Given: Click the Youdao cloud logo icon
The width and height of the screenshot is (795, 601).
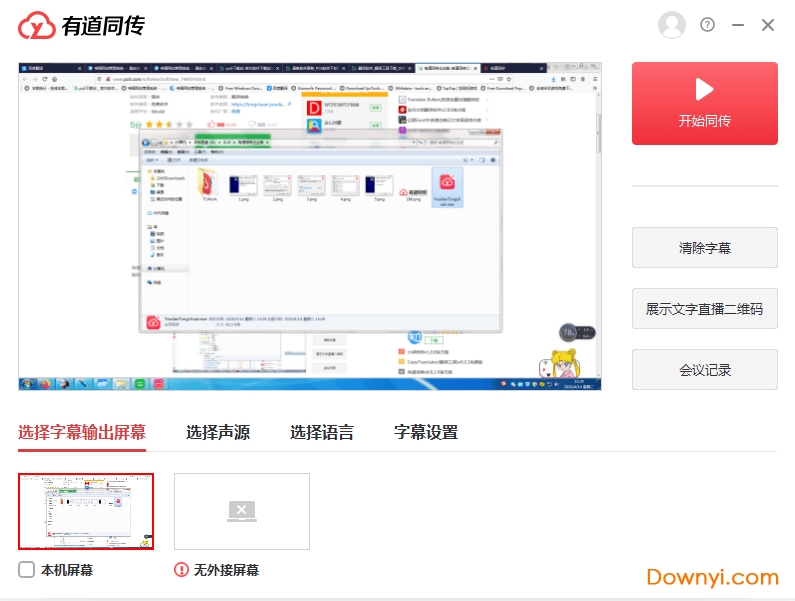Looking at the screenshot, I should [37, 25].
